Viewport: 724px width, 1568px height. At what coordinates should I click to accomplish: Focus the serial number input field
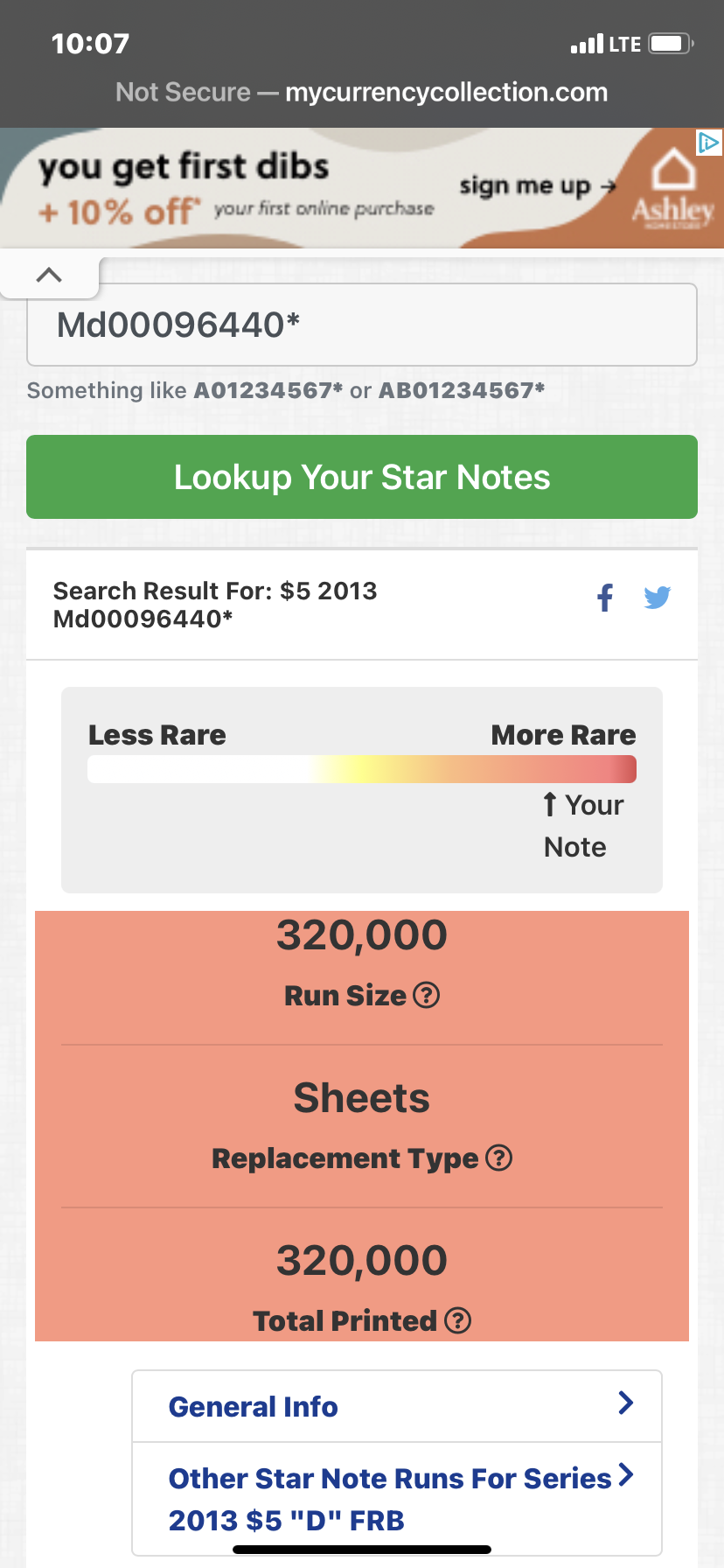(362, 325)
